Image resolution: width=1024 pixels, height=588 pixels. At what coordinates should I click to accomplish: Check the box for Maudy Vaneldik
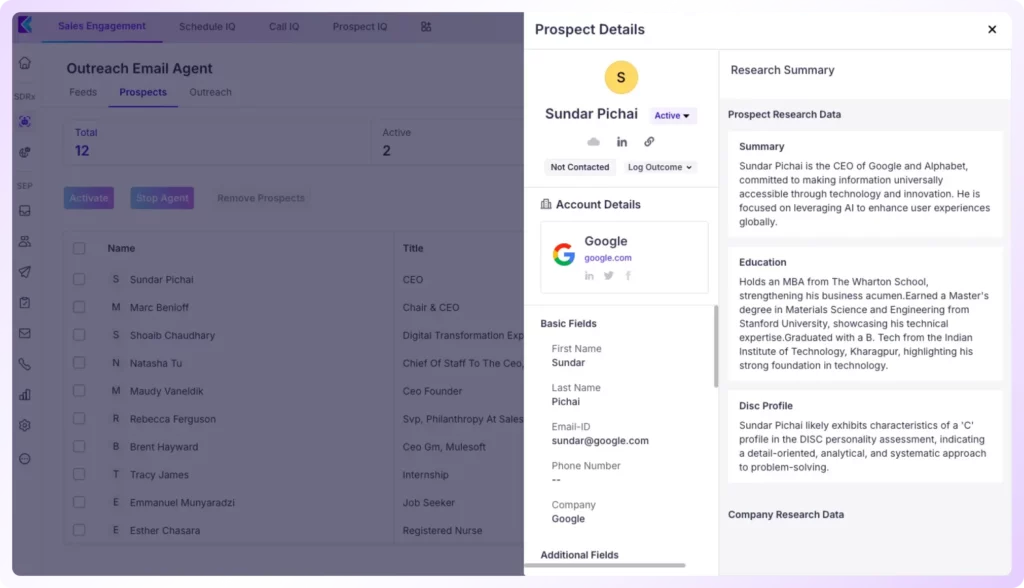click(x=79, y=391)
